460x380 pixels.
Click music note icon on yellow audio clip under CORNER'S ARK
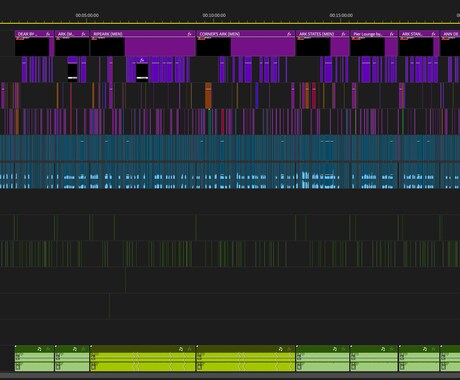coord(281,349)
